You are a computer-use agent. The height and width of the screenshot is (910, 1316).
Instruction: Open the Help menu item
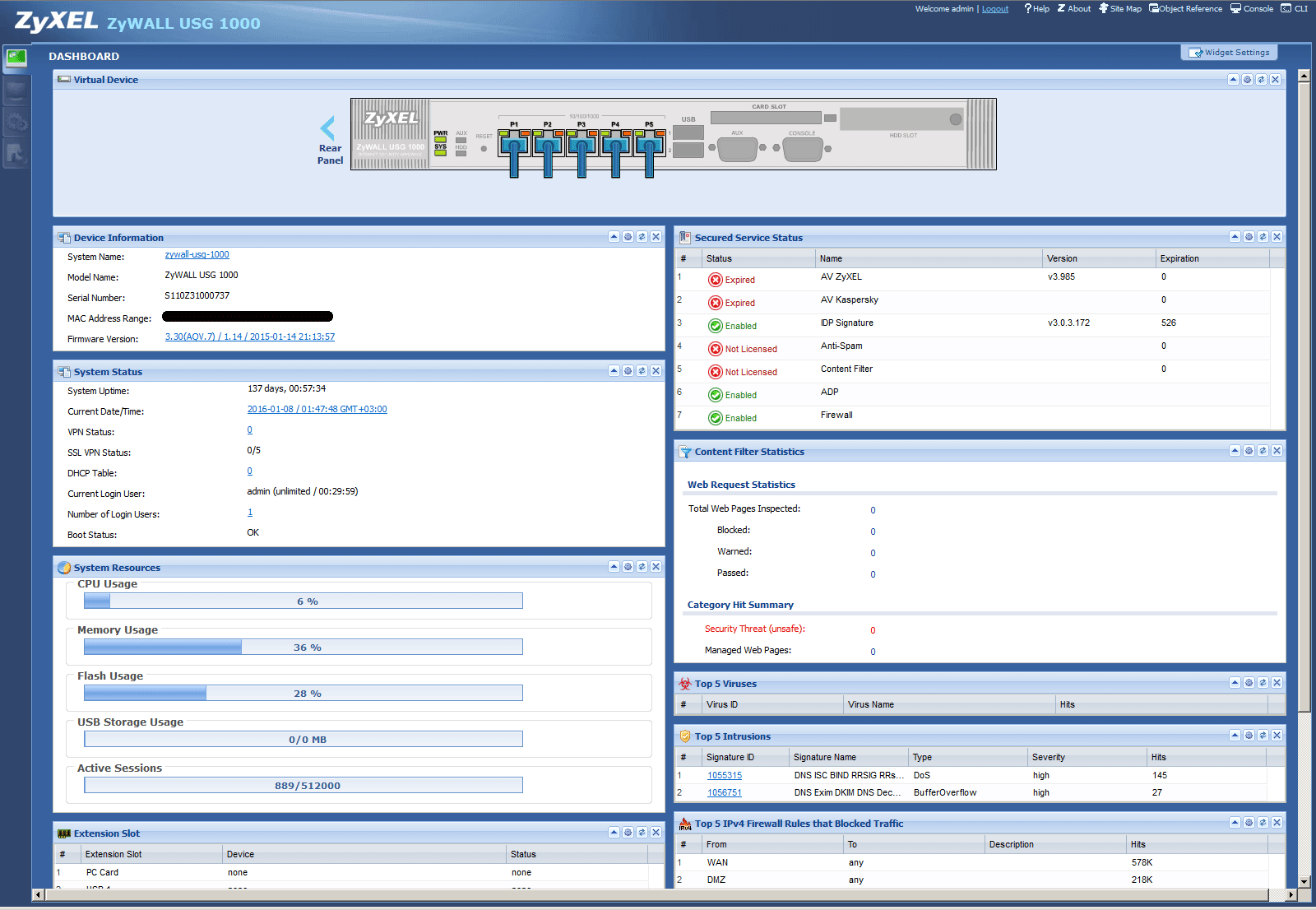tap(1037, 9)
